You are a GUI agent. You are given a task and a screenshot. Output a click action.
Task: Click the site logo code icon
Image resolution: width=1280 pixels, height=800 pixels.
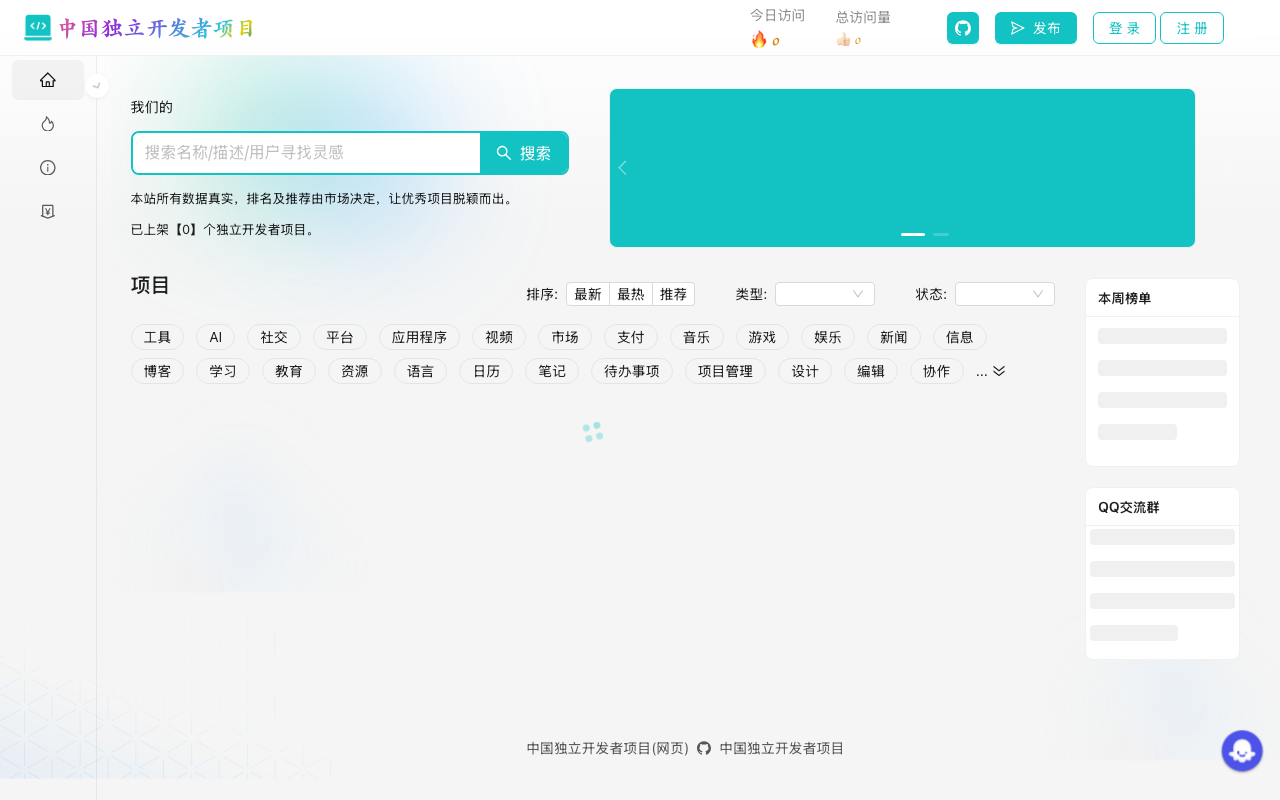tap(38, 28)
